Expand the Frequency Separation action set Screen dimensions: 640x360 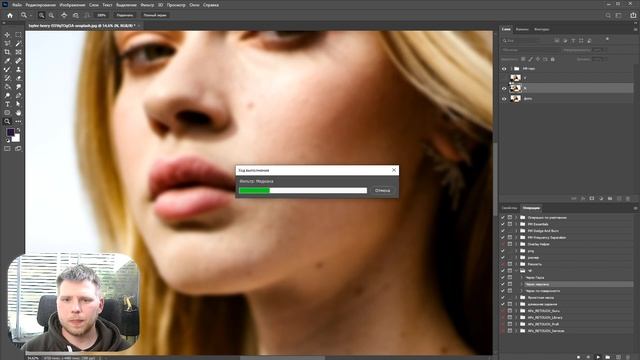tap(516, 237)
